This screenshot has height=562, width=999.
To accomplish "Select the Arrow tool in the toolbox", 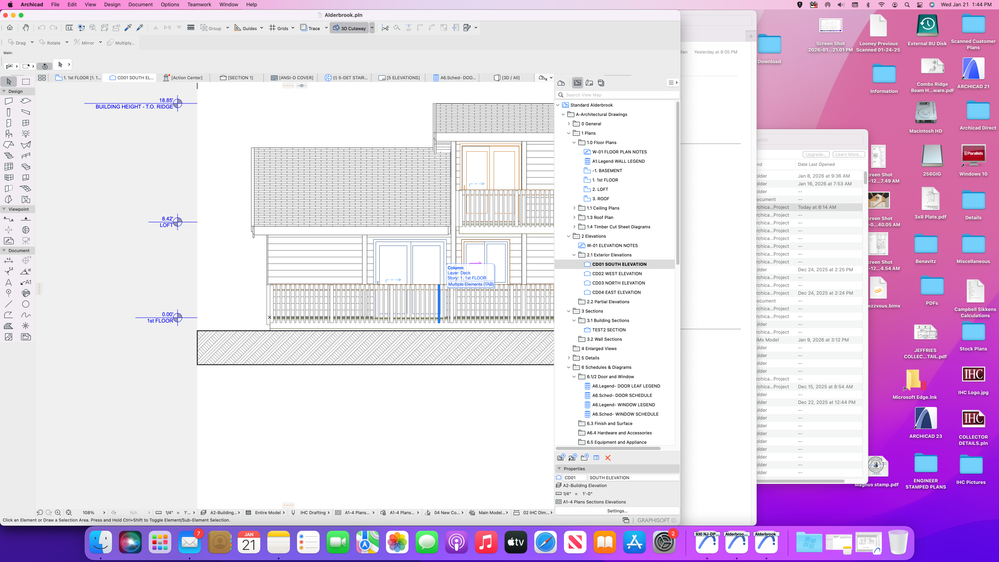I will coord(9,82).
